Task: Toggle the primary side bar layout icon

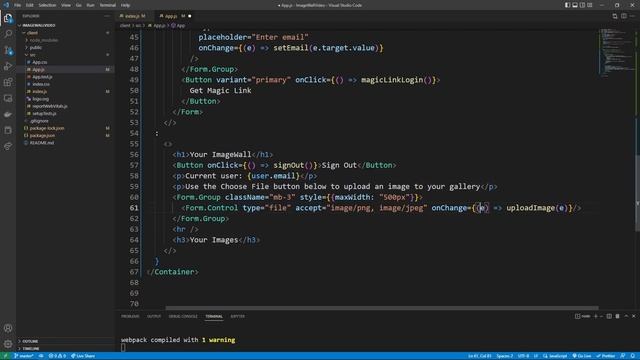Action: (567, 5)
